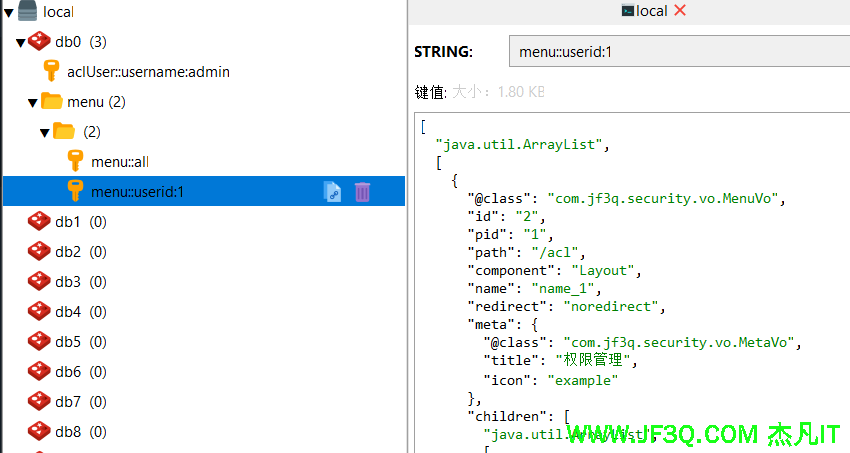Select the menu::all key
The height and width of the screenshot is (453, 850).
point(120,161)
